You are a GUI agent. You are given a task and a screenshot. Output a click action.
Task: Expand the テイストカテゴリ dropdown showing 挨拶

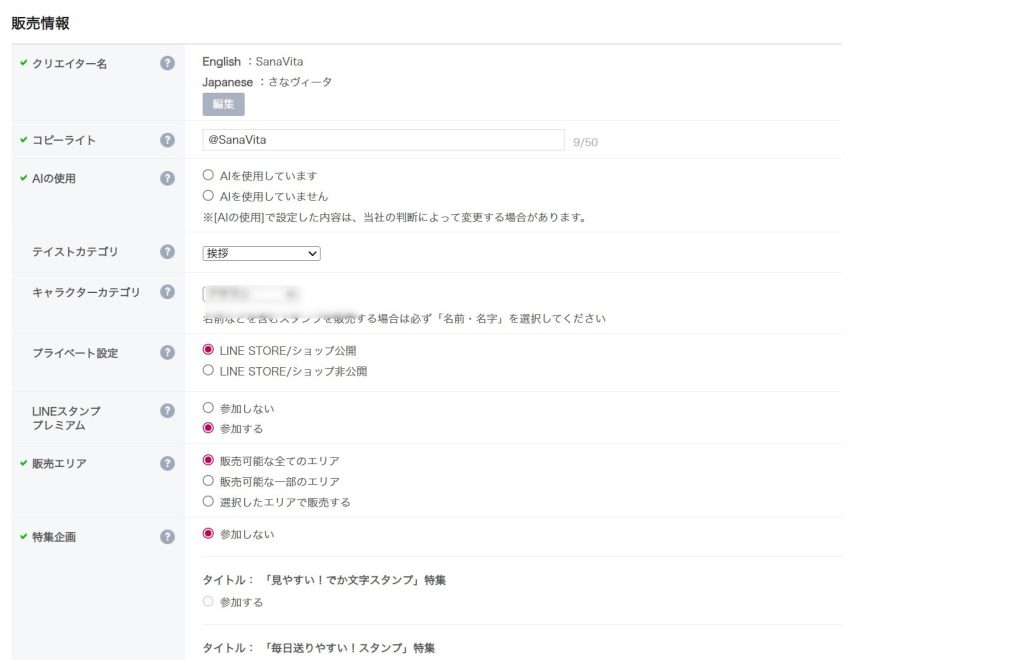point(261,253)
